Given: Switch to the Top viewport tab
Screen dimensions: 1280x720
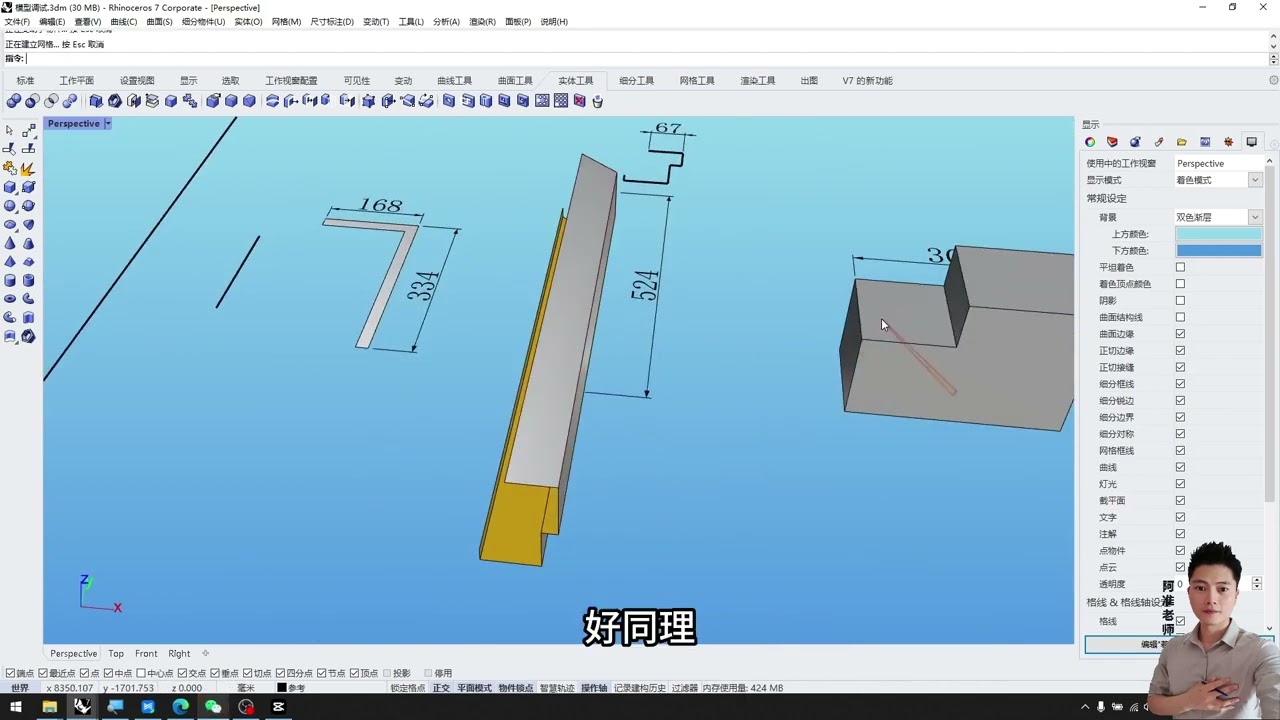Looking at the screenshot, I should 116,653.
